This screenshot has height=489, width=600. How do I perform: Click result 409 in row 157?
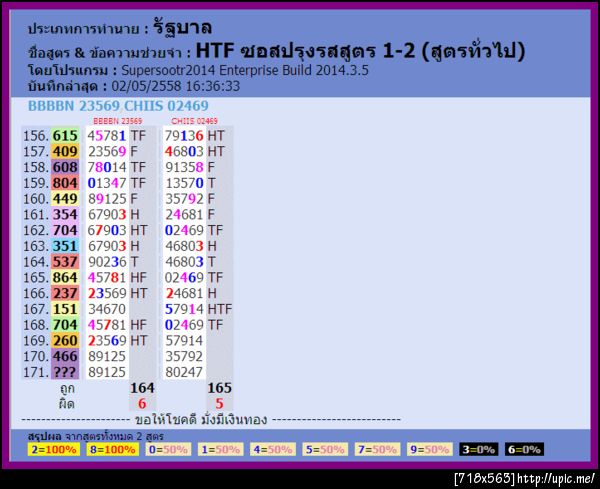click(x=65, y=152)
